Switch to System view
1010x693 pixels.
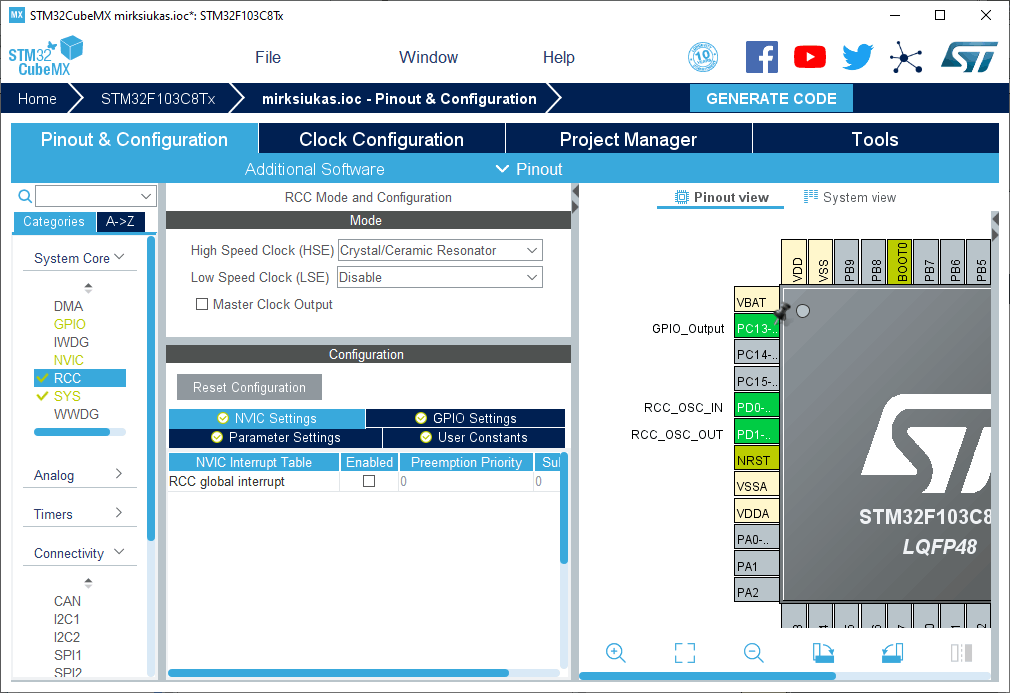tap(850, 197)
